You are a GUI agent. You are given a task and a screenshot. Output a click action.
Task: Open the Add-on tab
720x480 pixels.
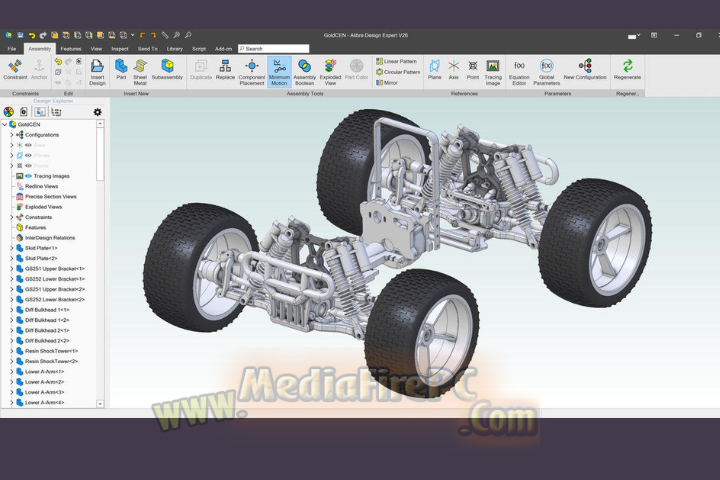[x=223, y=49]
